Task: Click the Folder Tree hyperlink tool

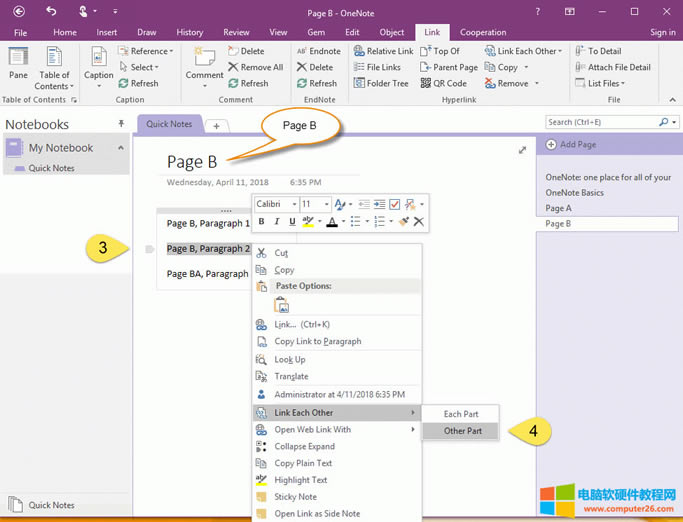Action: [381, 84]
